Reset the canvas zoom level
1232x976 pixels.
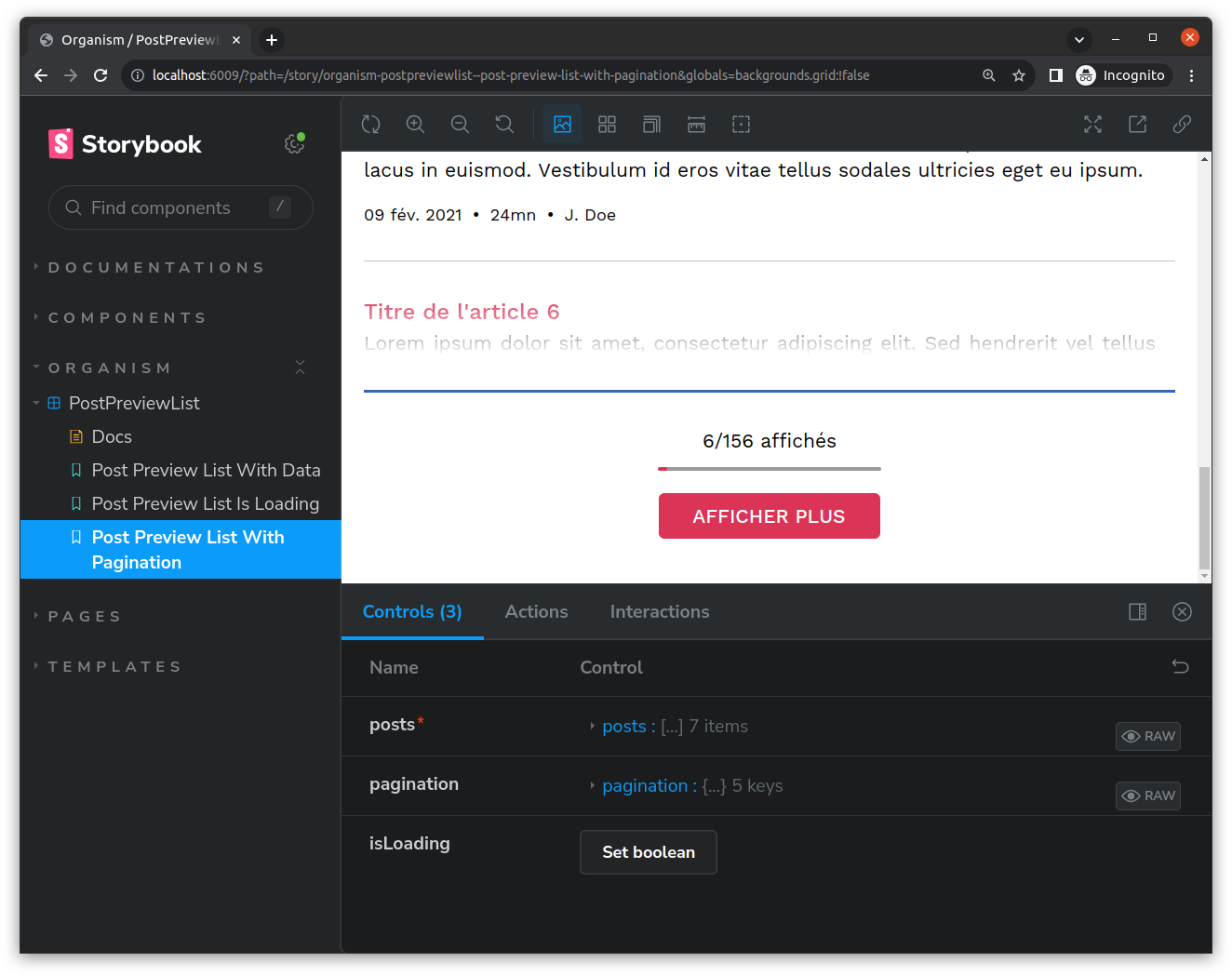pos(504,124)
